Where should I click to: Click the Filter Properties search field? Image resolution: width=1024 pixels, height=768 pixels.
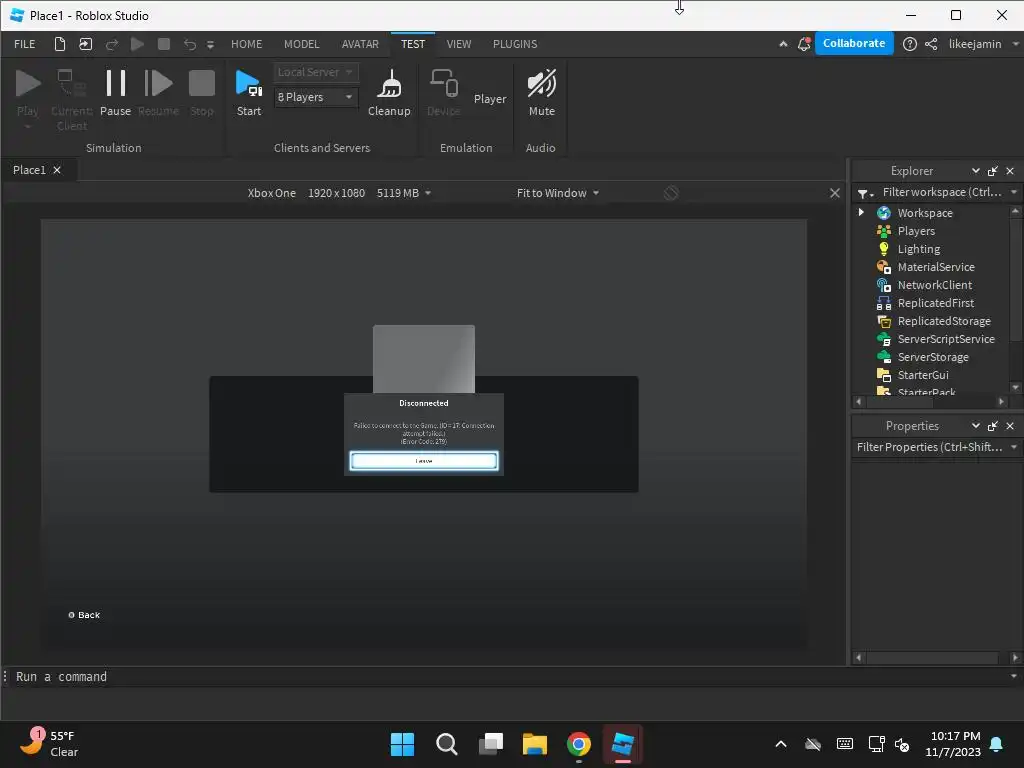928,447
